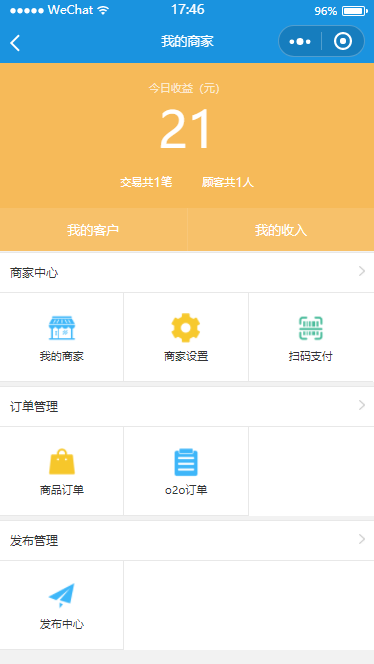Image resolution: width=374 pixels, height=664 pixels.
Task: Open o2o订单 clipboard icon
Action: click(186, 462)
